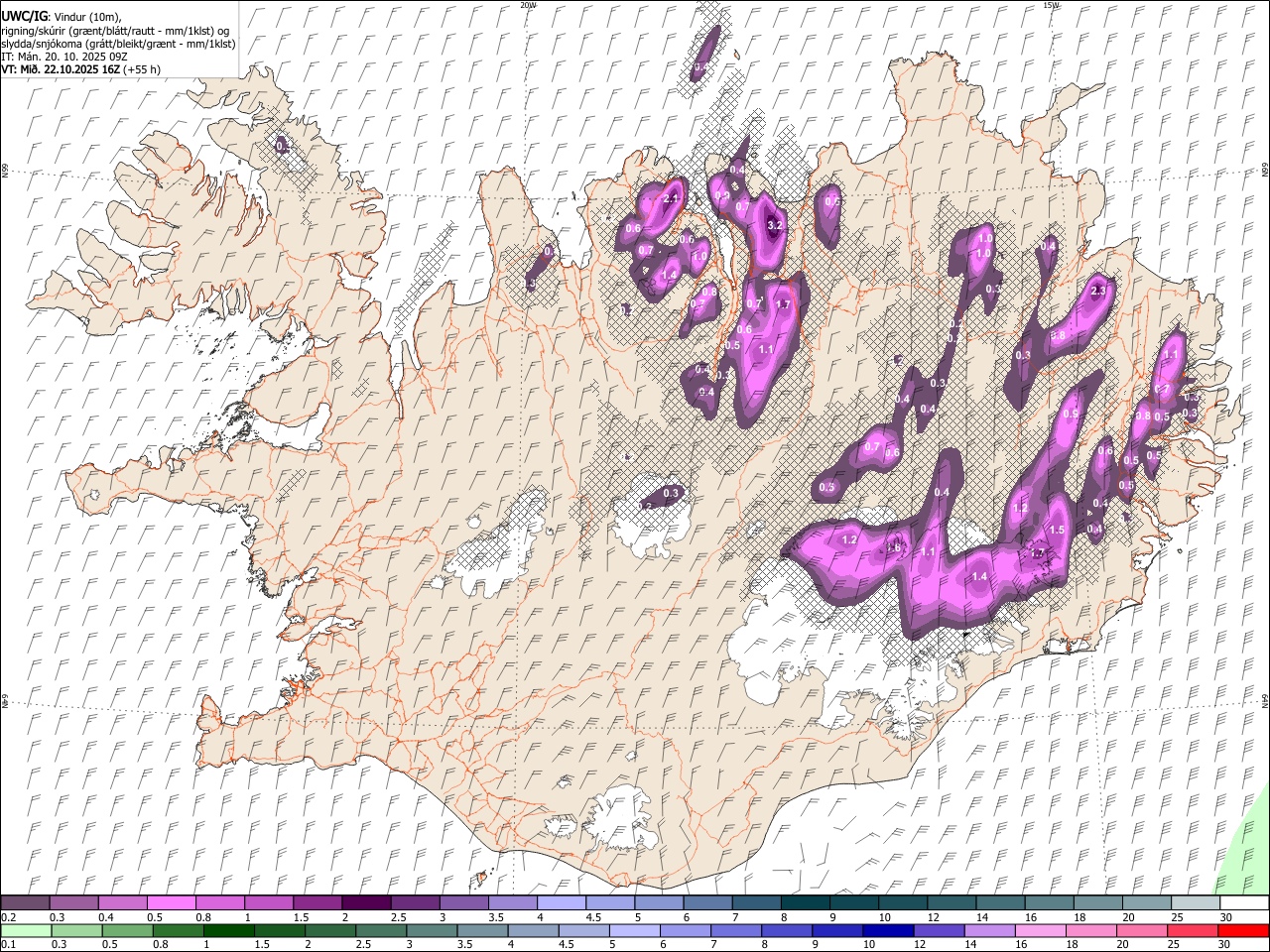The width and height of the screenshot is (1270, 952).
Task: Pick the white swatch labeled 30 in upper legend
Action: pyautogui.click(x=1243, y=902)
